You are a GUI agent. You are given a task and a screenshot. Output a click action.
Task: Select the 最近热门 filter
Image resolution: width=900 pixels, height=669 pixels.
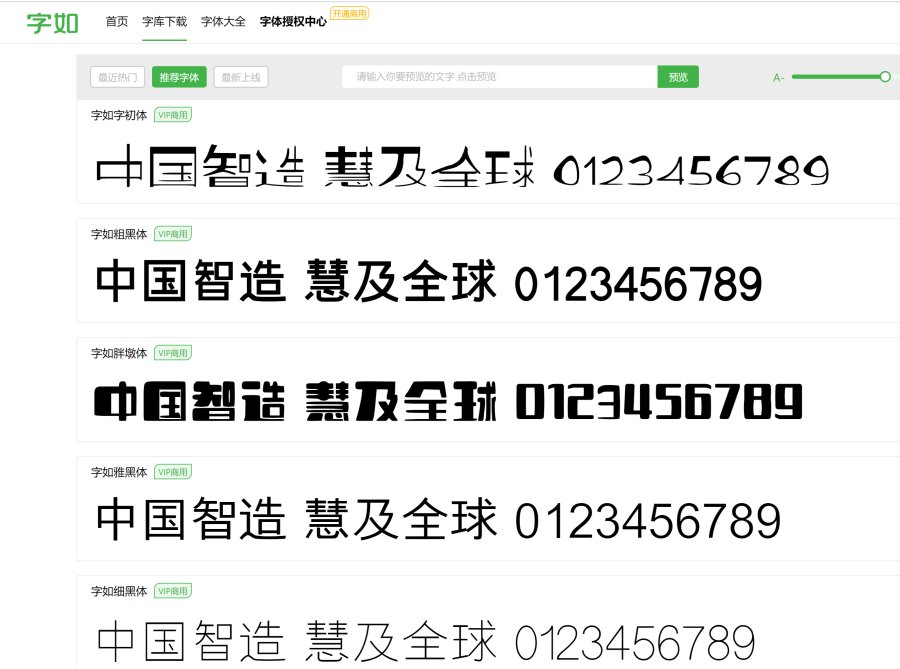pos(116,76)
